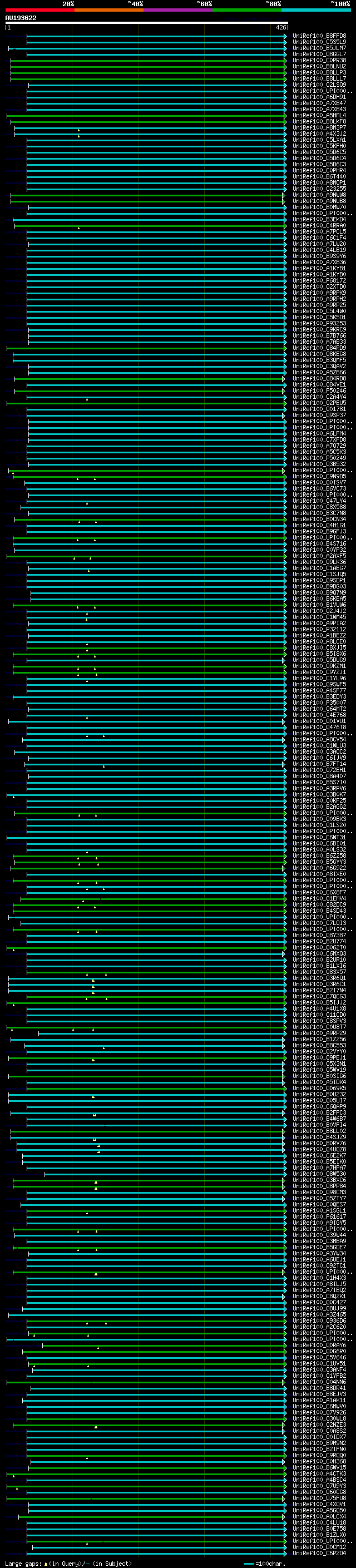Click the UniRef100_B5GYY3 hit label
The width and height of the screenshot is (356, 1568).
click(319, 863)
